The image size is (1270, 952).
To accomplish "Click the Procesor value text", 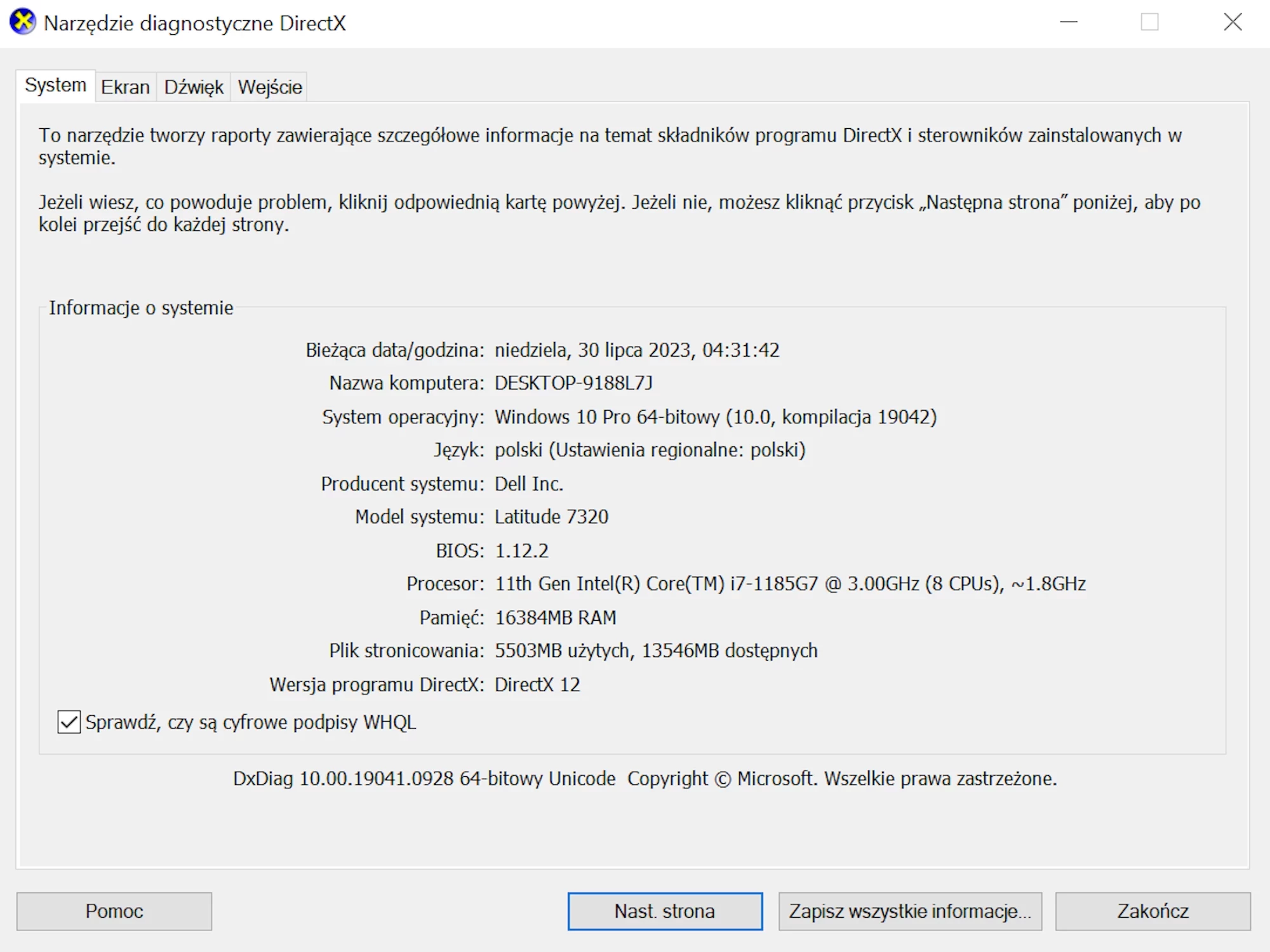I will point(790,584).
